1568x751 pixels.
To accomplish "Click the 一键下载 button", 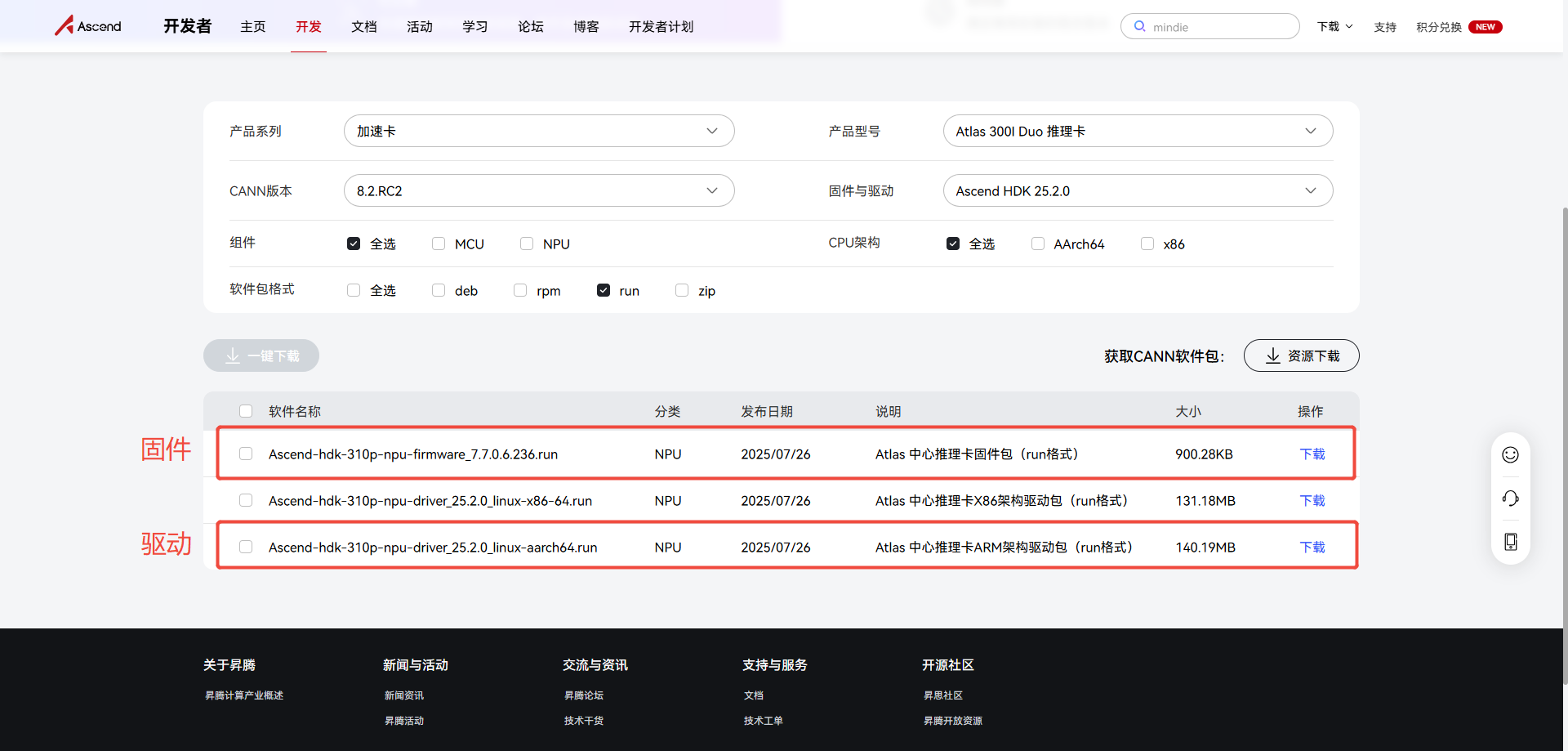I will [x=261, y=355].
